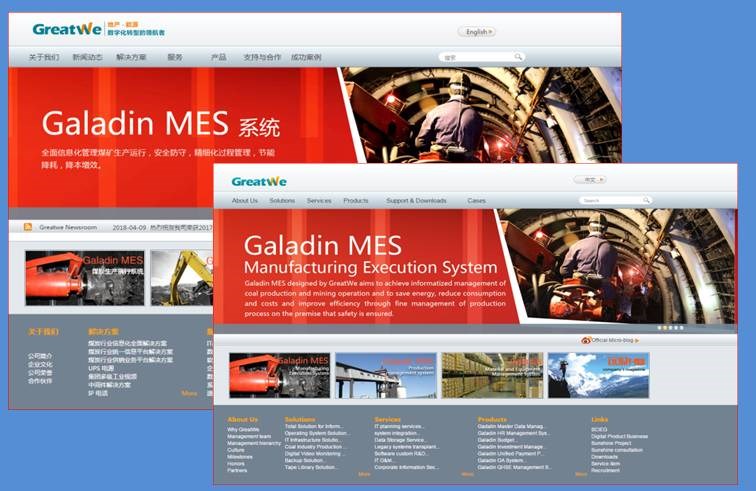Viewport: 756px width, 491px height.
Task: Open Management team footer link
Action: [x=249, y=436]
